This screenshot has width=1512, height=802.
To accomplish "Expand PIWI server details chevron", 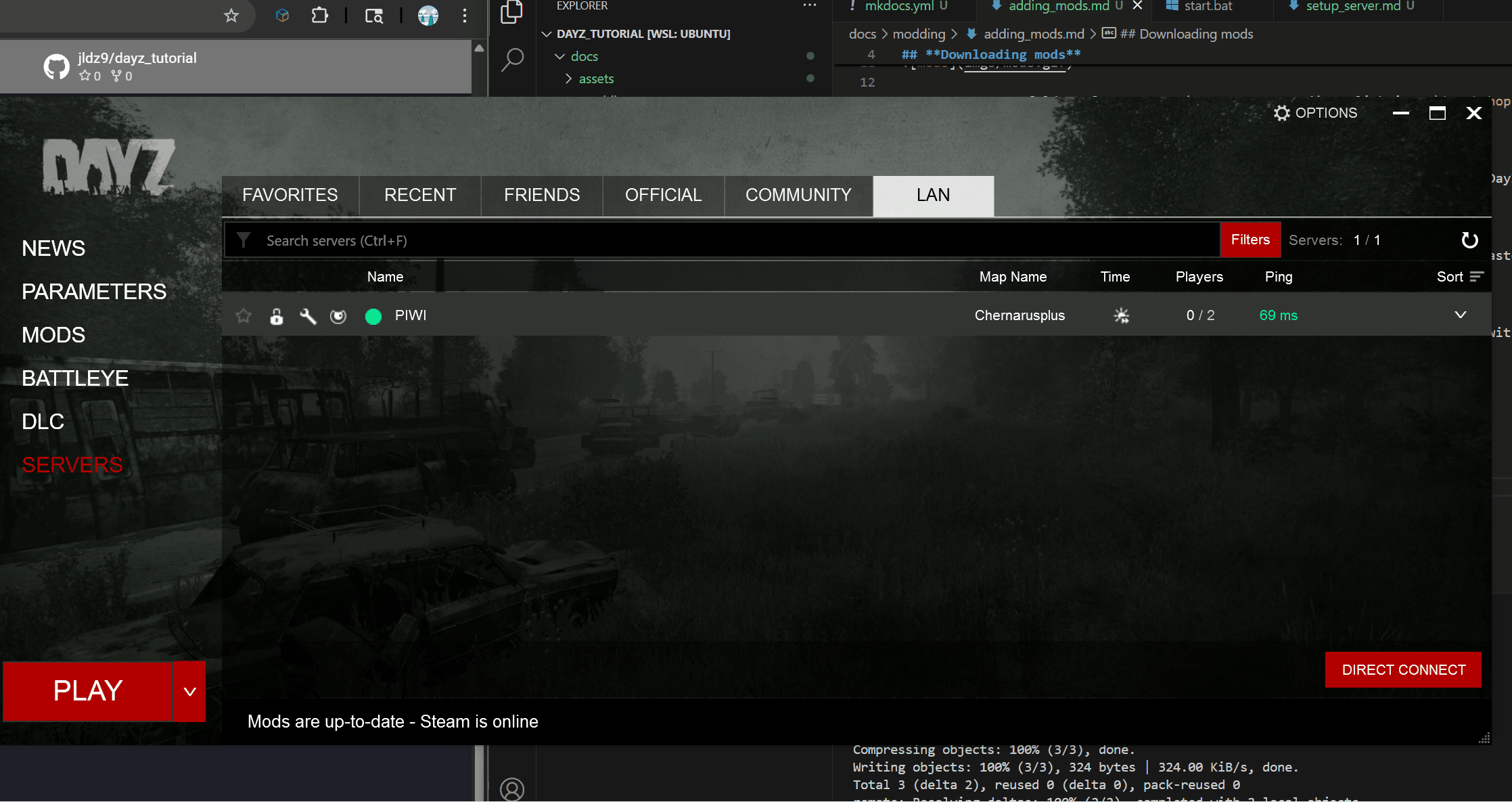I will click(x=1461, y=315).
